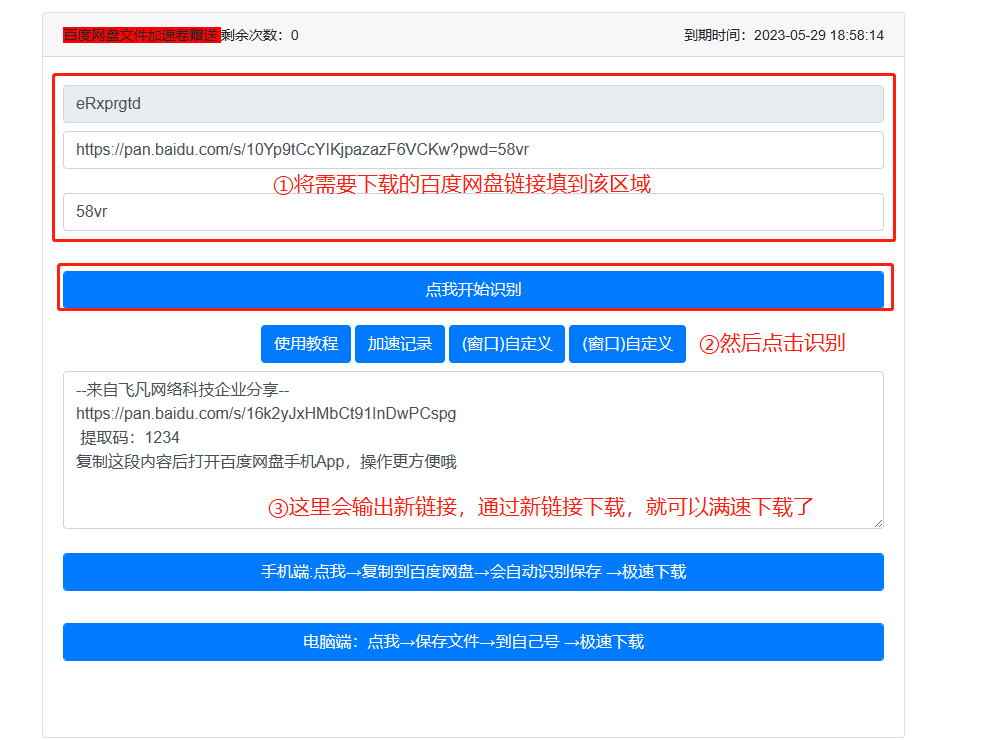The image size is (1008, 740).
Task: Open the first (窗口)自定义 customization option
Action: pyautogui.click(x=507, y=343)
